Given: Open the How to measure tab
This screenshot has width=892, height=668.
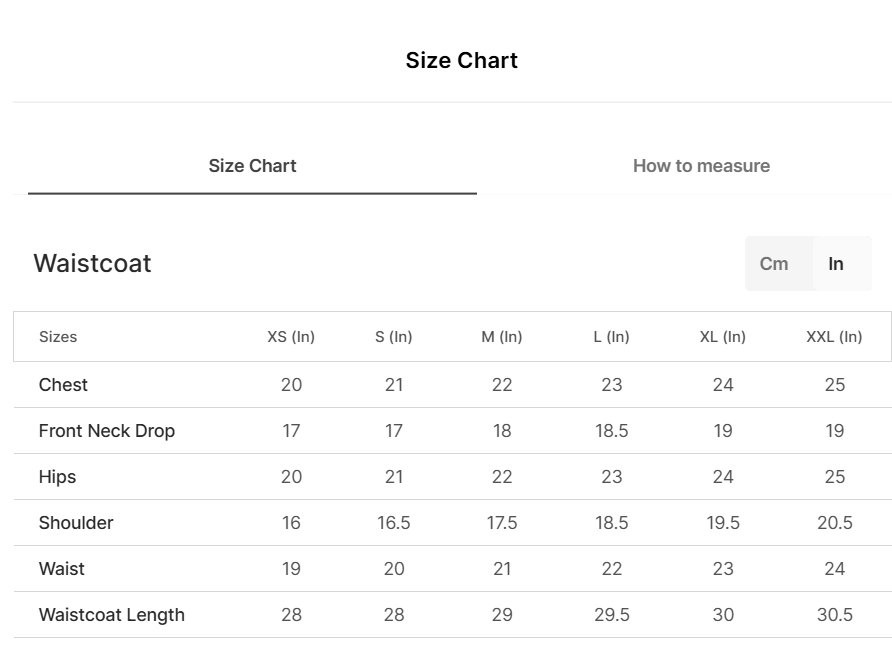Looking at the screenshot, I should click(701, 166).
